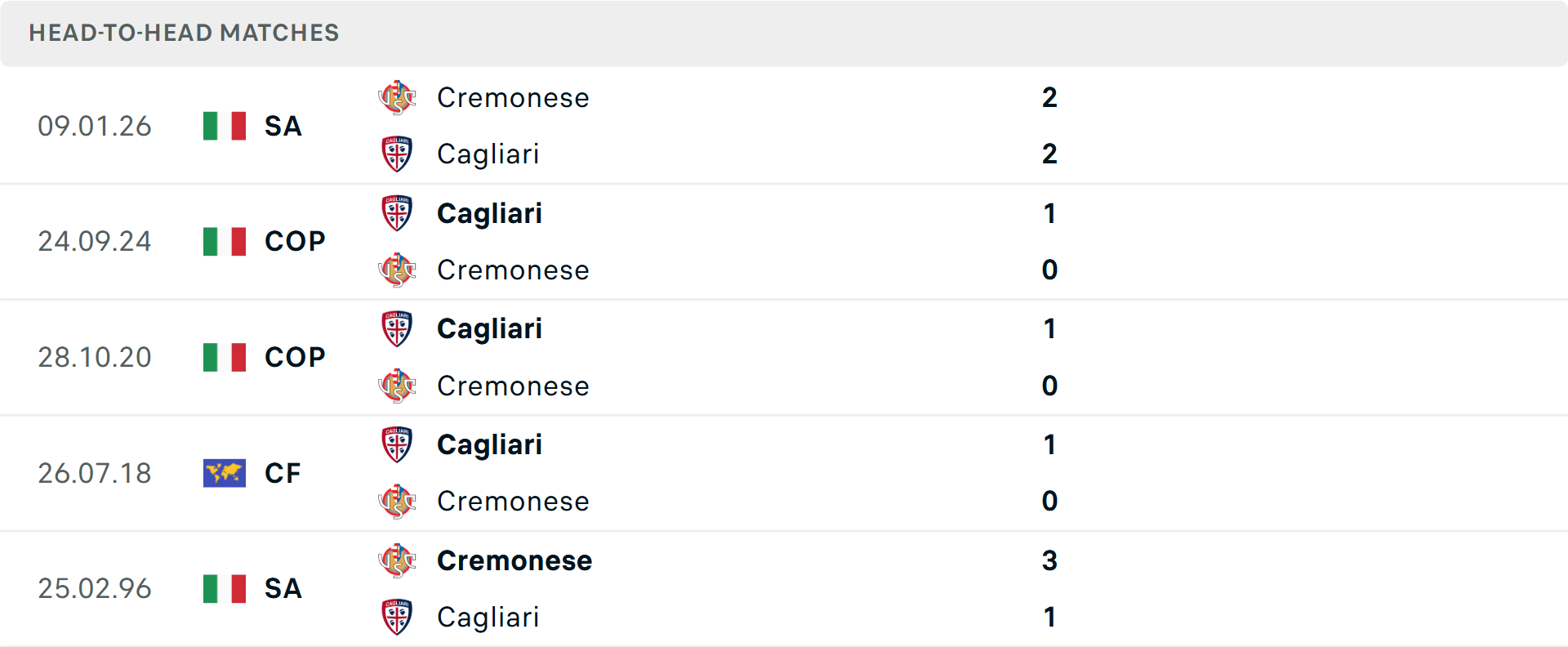Click the Cremonese badge in the 25.02.96 row
The height and width of the screenshot is (647, 1568).
pos(398,560)
